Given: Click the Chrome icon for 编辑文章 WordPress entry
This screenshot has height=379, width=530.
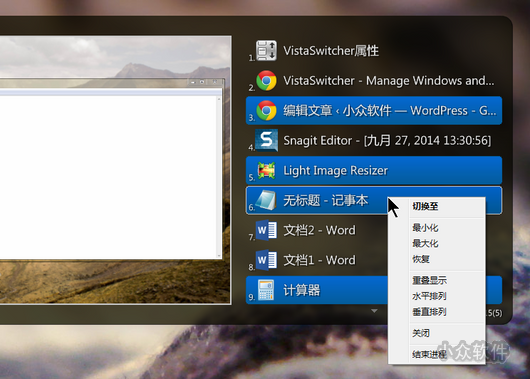Looking at the screenshot, I should click(266, 111).
